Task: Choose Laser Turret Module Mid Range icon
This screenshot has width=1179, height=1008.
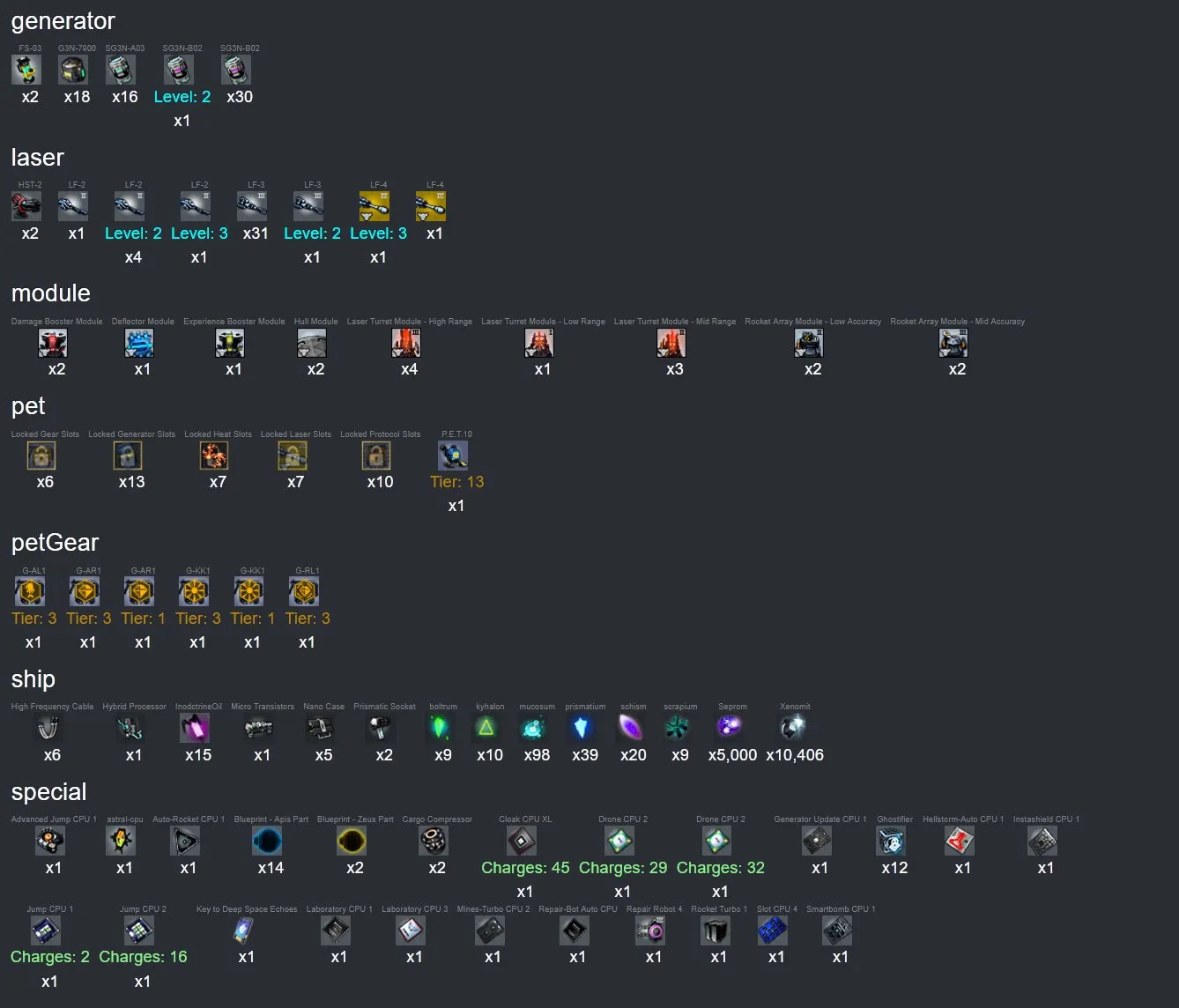Action: tap(671, 343)
